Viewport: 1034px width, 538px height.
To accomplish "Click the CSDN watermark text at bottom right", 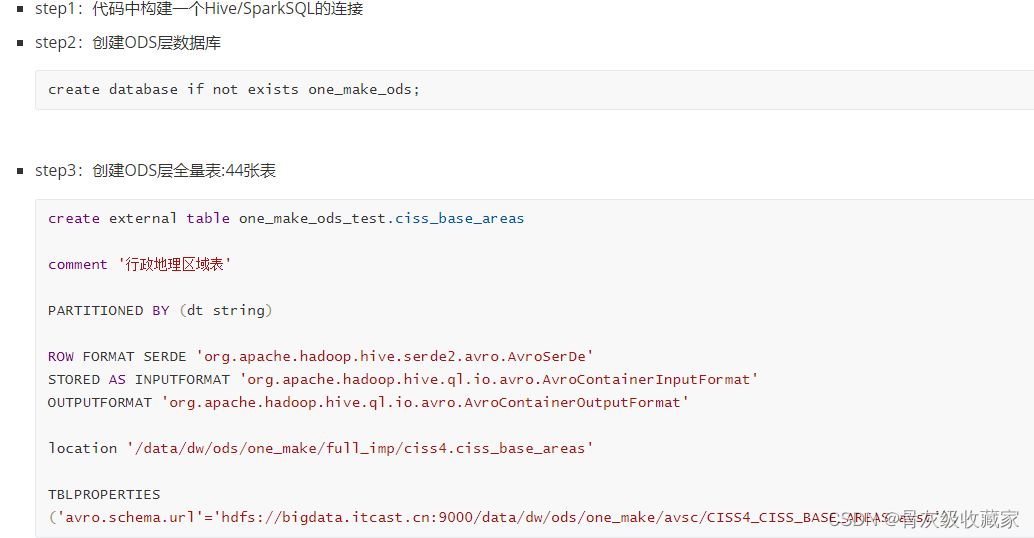I will (x=924, y=519).
